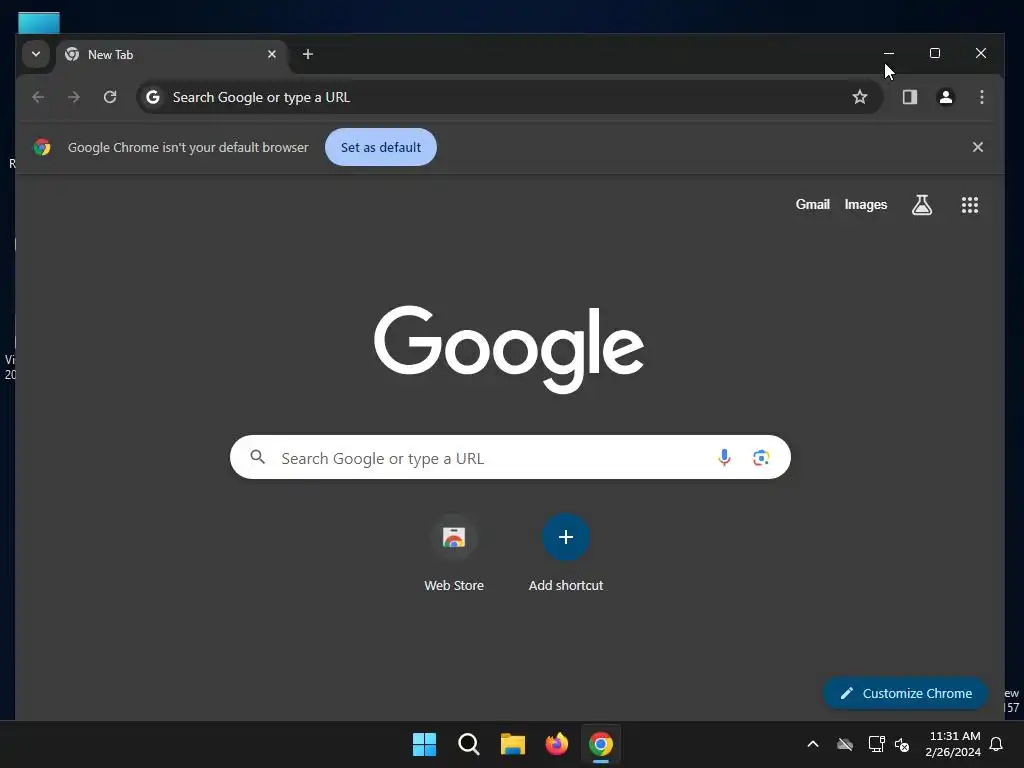Focus the address bar URL field
1024x768 pixels.
tap(509, 97)
